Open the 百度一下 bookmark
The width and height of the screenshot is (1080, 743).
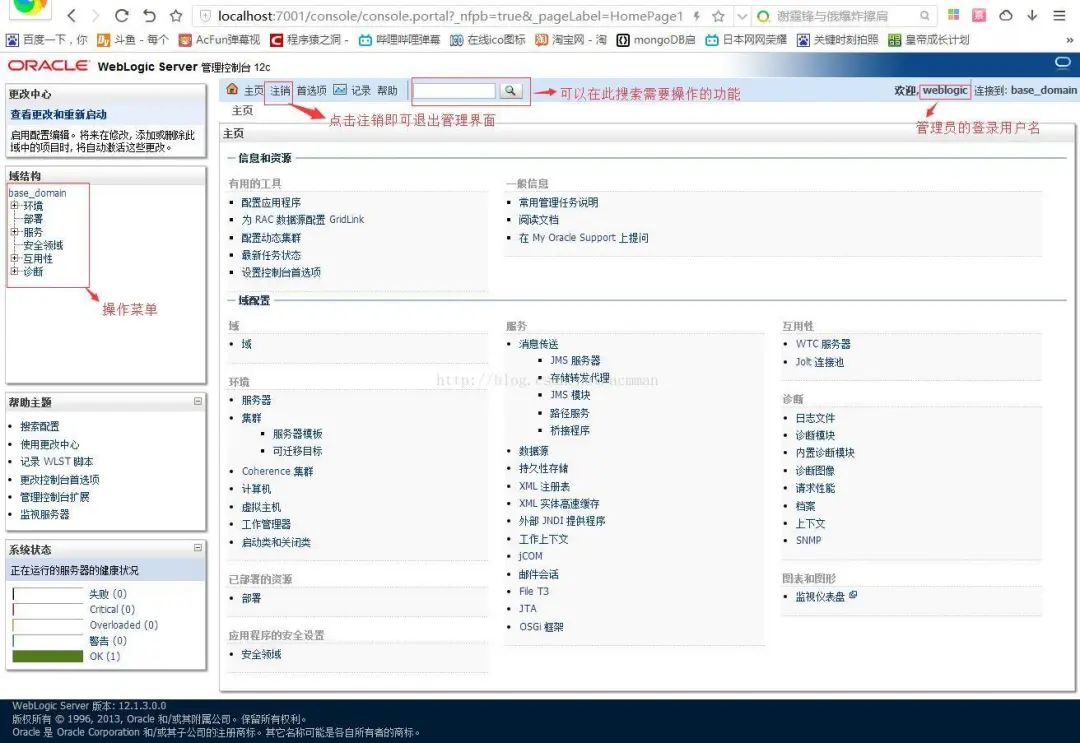pos(47,40)
